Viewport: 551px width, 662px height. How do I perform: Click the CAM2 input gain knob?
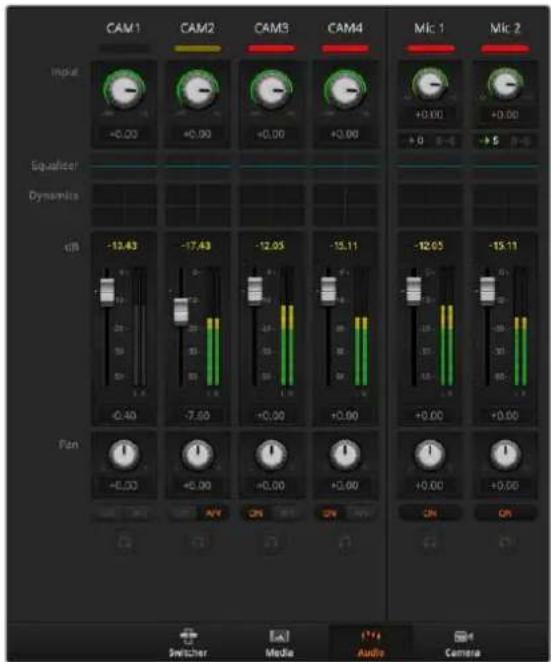click(x=198, y=90)
